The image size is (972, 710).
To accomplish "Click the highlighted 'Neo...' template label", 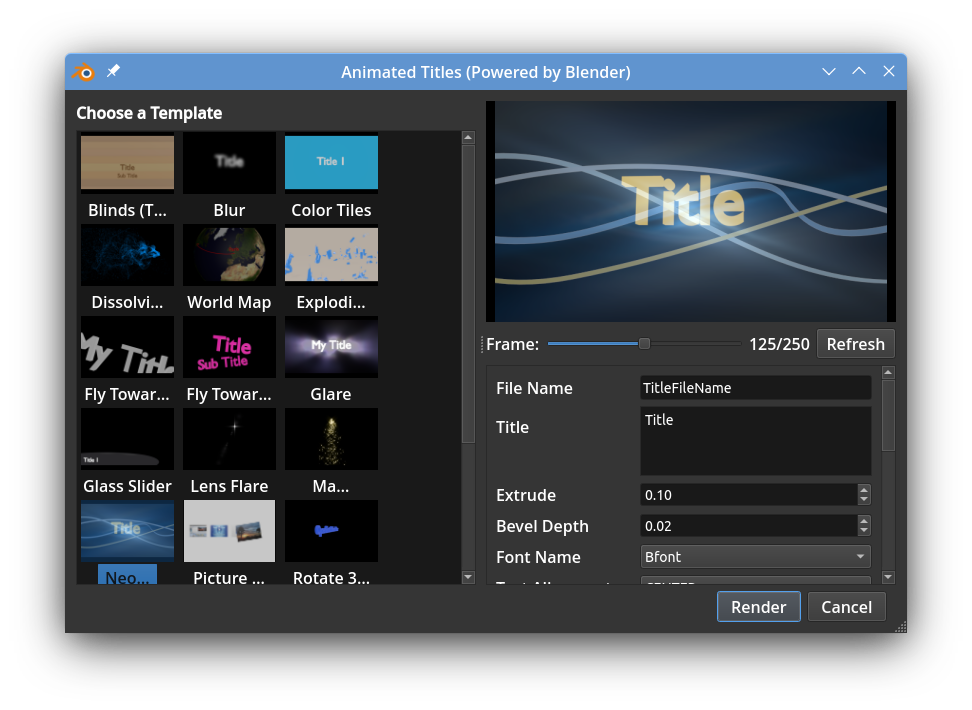I will point(127,575).
